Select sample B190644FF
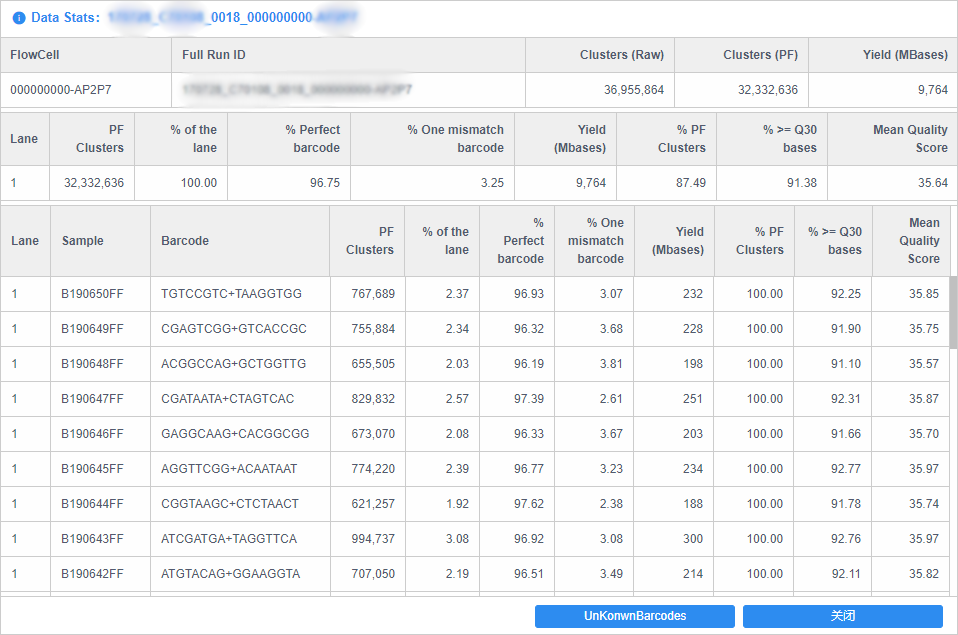Screen dimensions: 958x635 92,504
